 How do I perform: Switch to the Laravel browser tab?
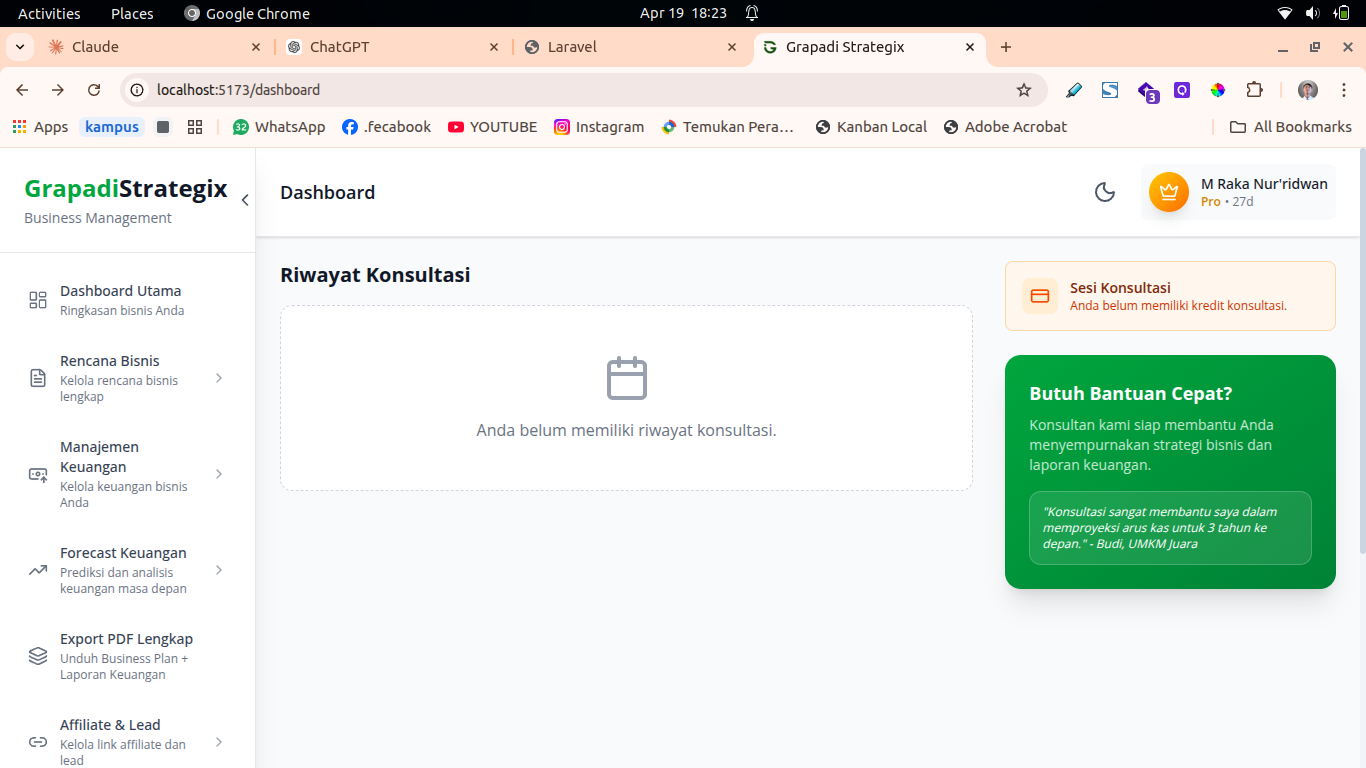click(x=630, y=47)
